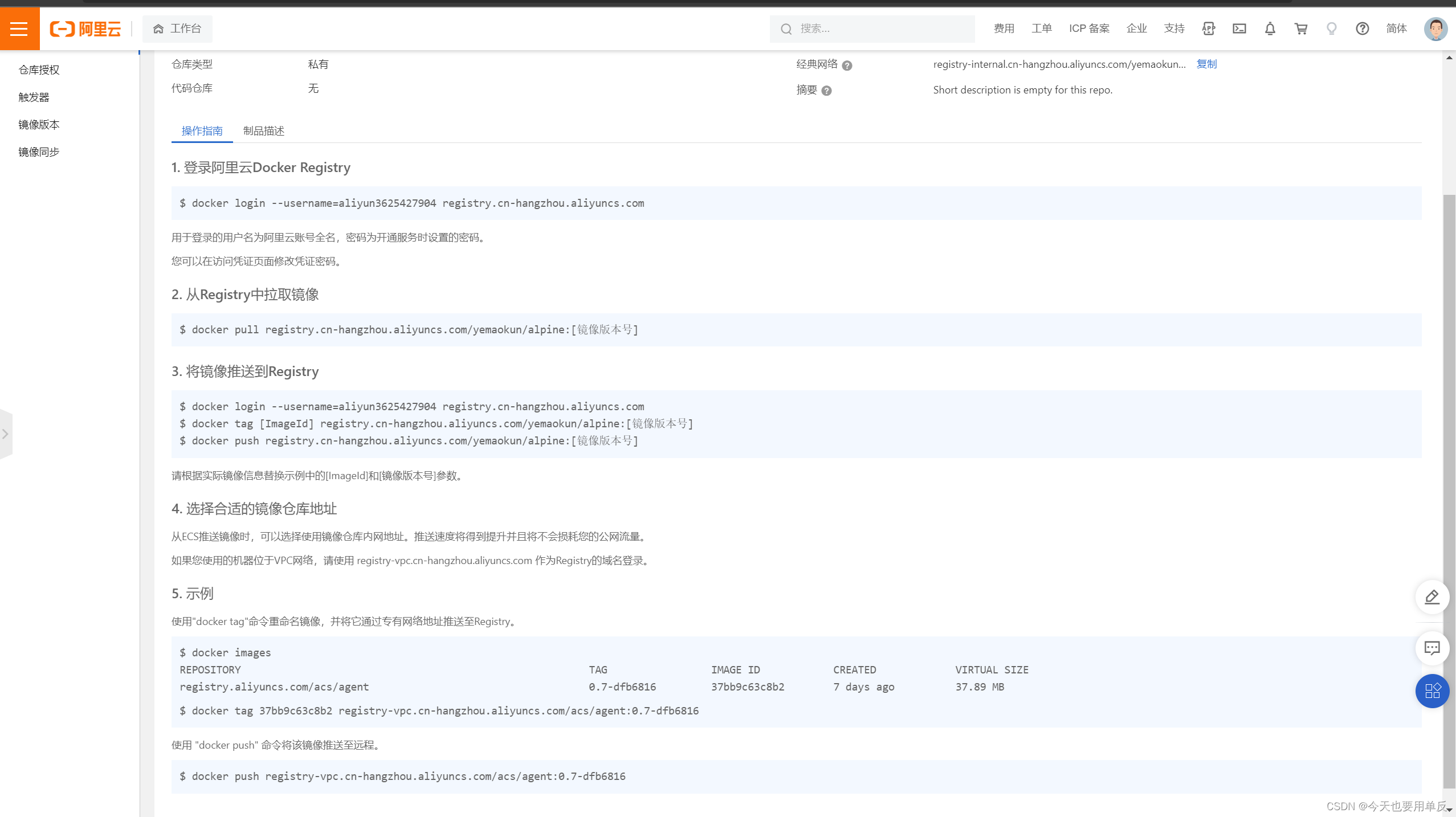Click the lightbulb suggestion icon
The width and height of the screenshot is (1456, 817).
pyautogui.click(x=1331, y=28)
